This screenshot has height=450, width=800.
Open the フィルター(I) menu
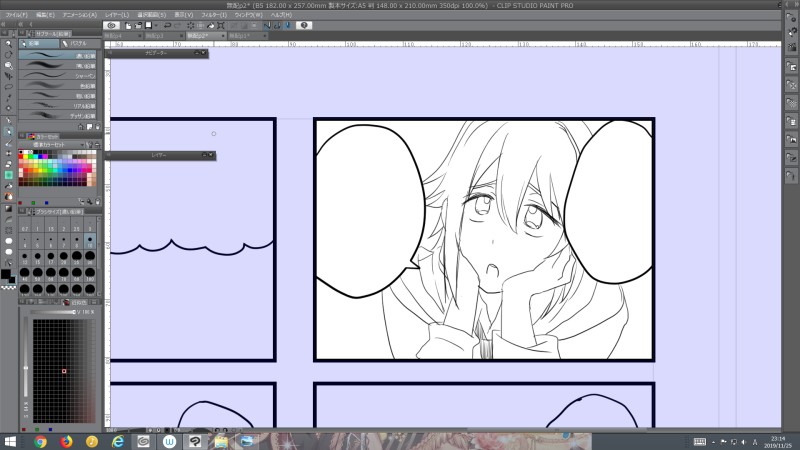click(x=214, y=15)
